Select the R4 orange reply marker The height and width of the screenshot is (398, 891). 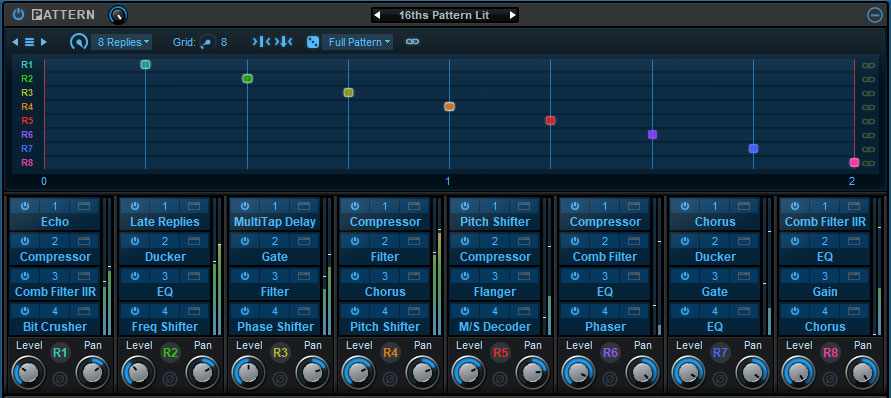(x=449, y=106)
